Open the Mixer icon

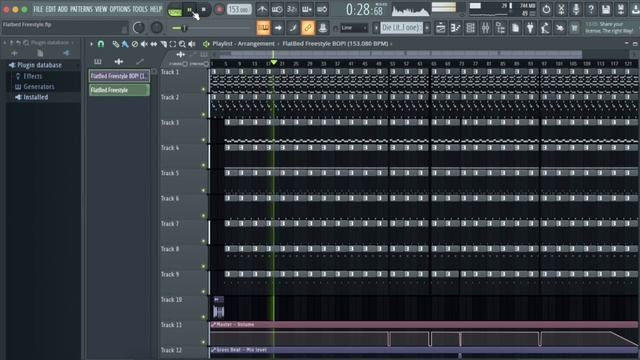coord(485,28)
